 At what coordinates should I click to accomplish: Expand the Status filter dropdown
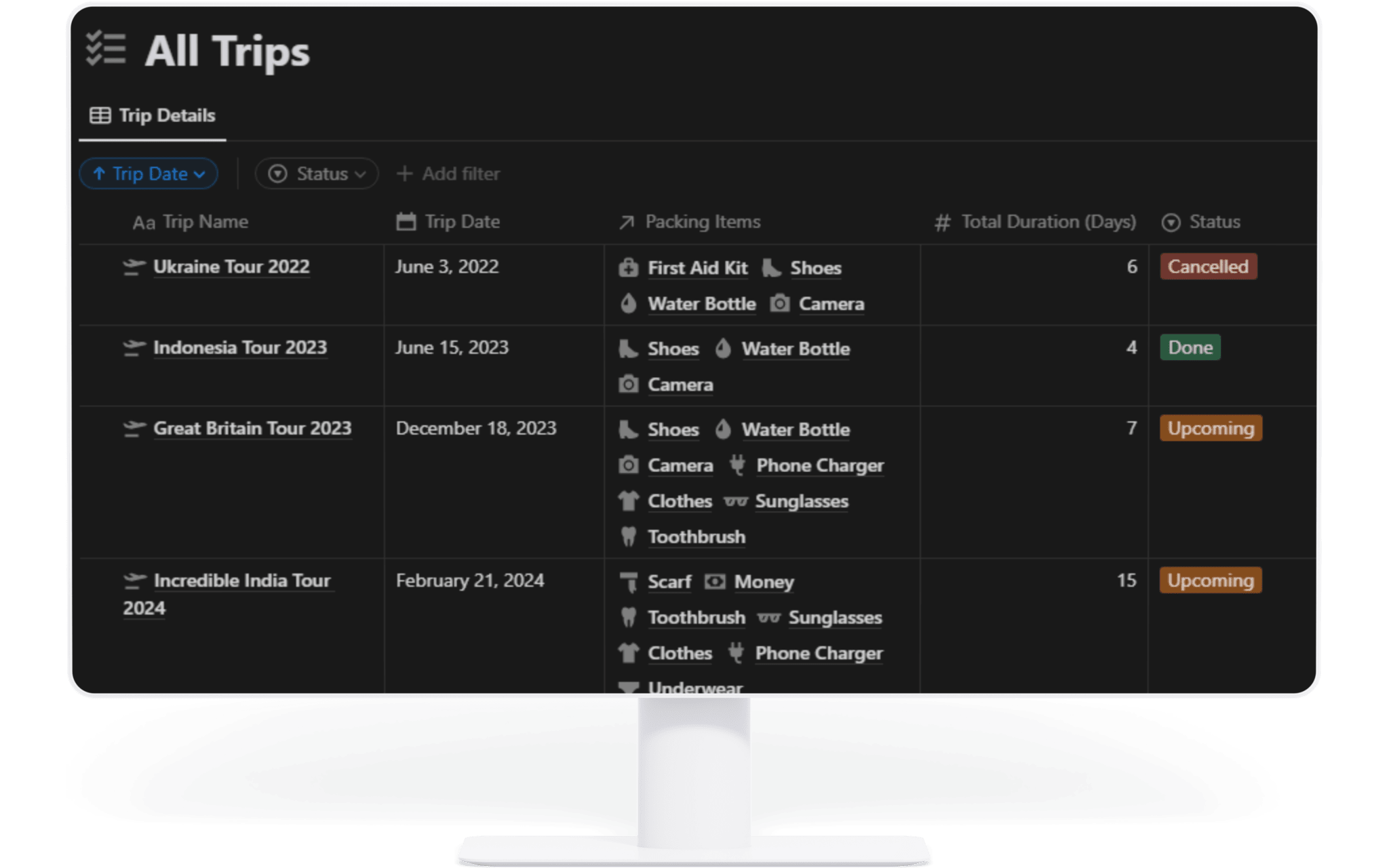tap(316, 174)
